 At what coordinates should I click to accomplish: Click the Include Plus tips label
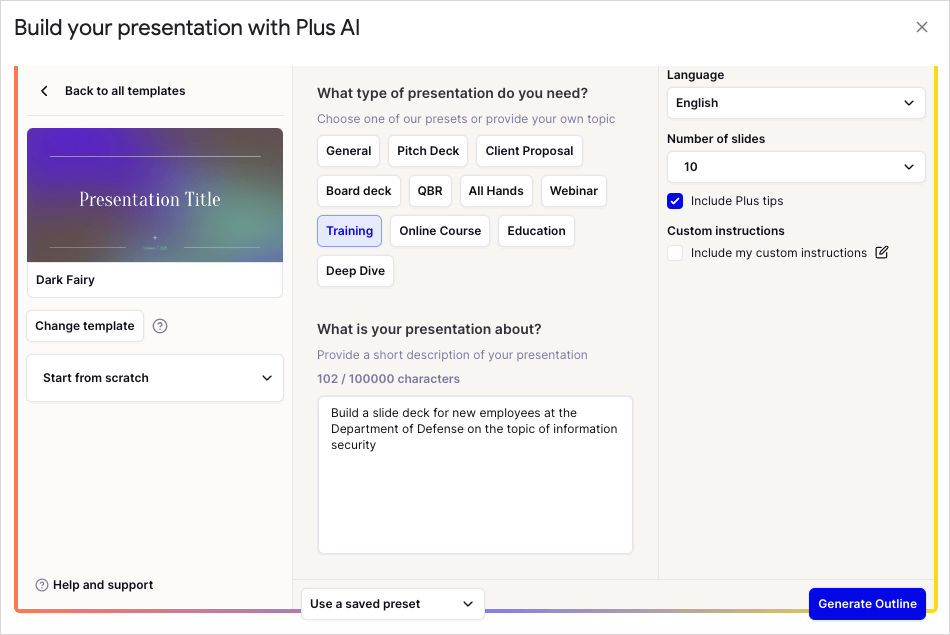(x=737, y=201)
